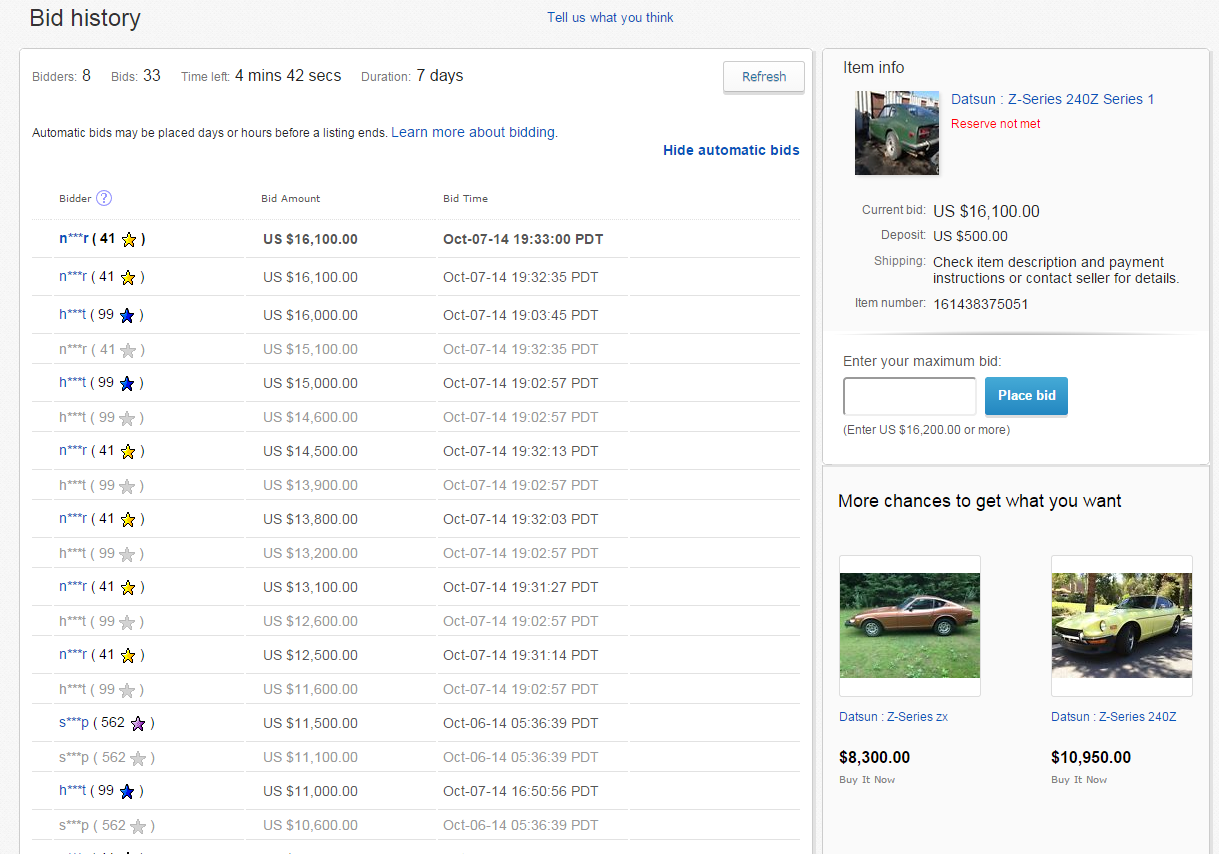1219x854 pixels.
Task: Click bidder h***t in the US $11,000.00 row
Action: [x=72, y=791]
